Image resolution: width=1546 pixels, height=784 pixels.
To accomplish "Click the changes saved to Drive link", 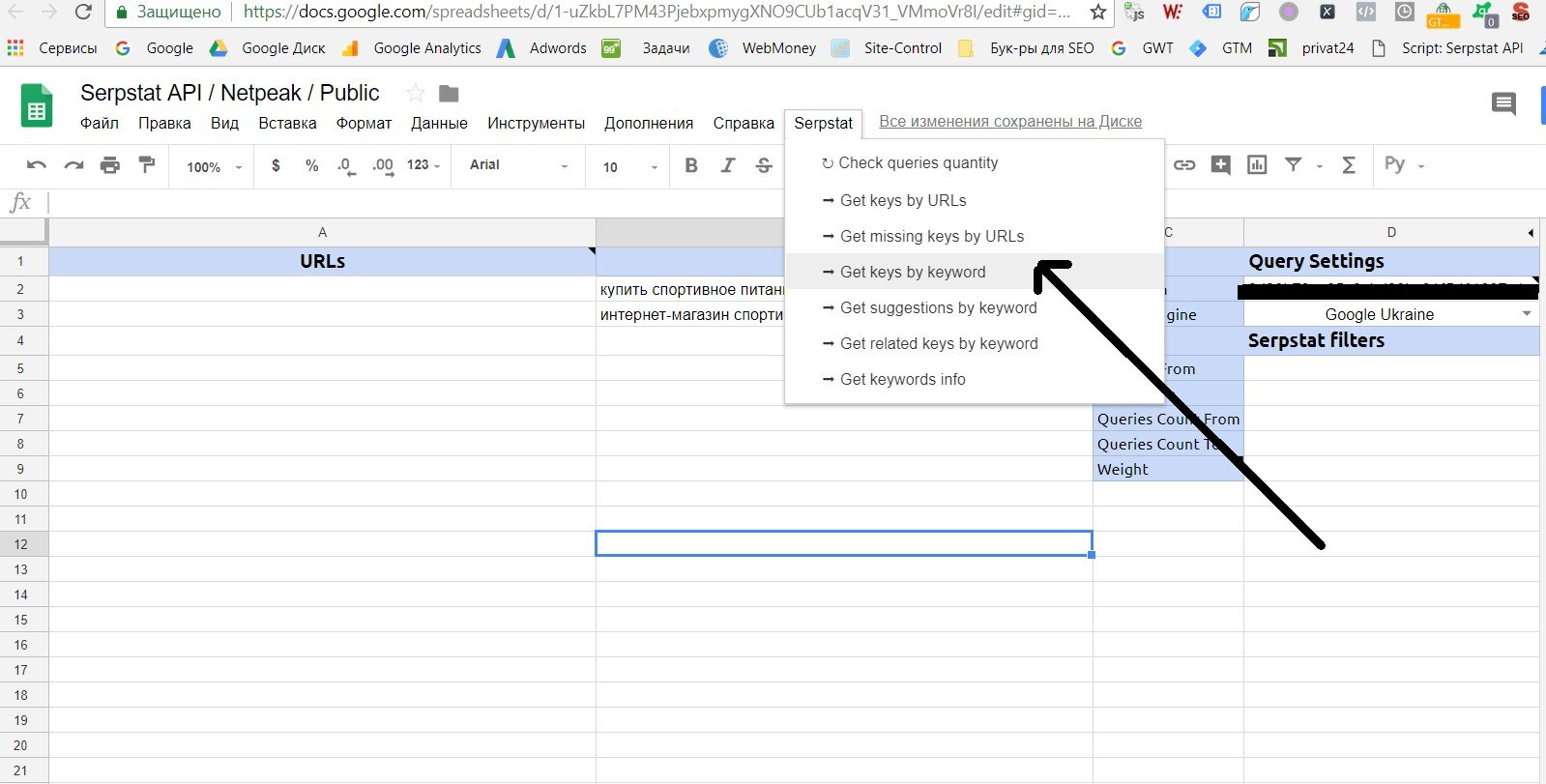I will (1009, 122).
